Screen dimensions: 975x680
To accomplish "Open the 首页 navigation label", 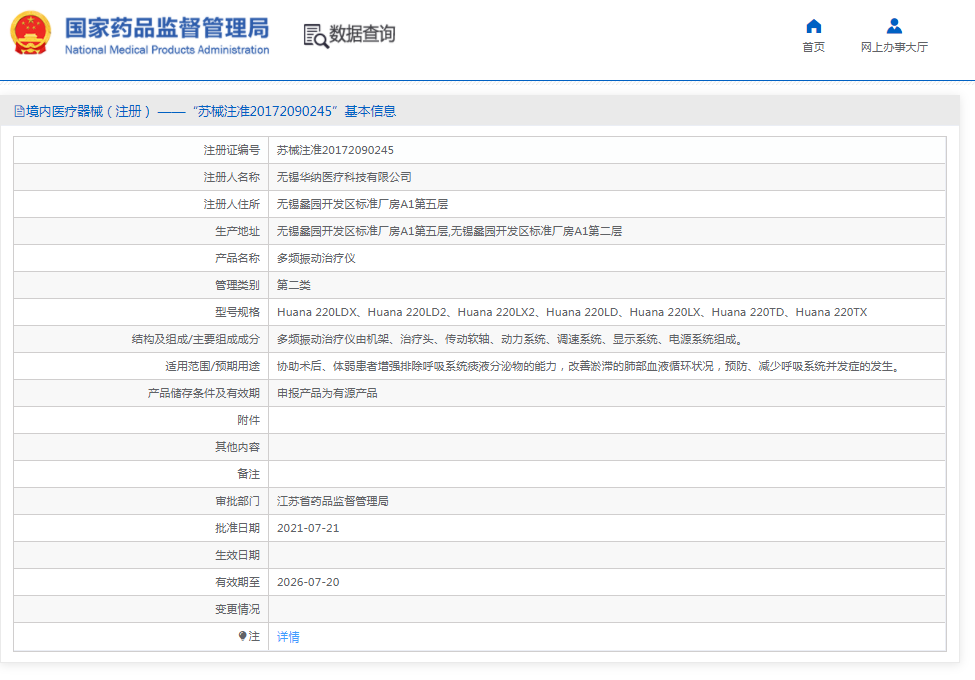I will tap(813, 47).
